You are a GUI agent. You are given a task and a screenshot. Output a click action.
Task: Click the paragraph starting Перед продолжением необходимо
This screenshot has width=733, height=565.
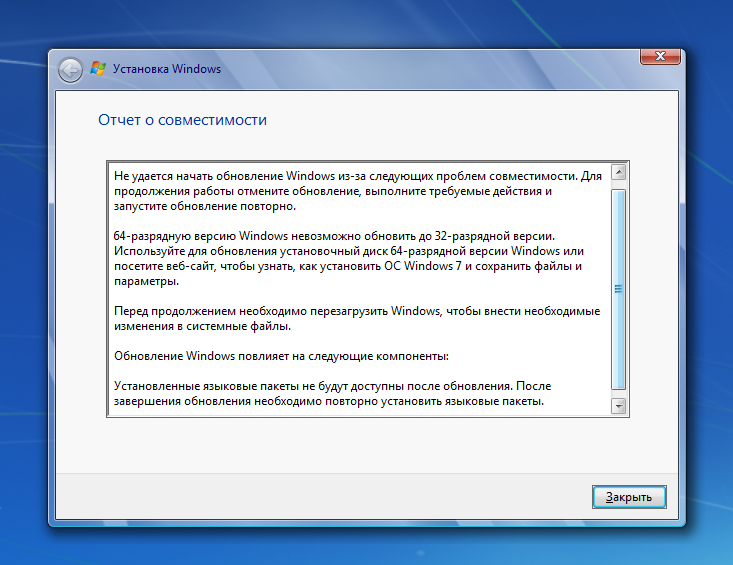[357, 318]
